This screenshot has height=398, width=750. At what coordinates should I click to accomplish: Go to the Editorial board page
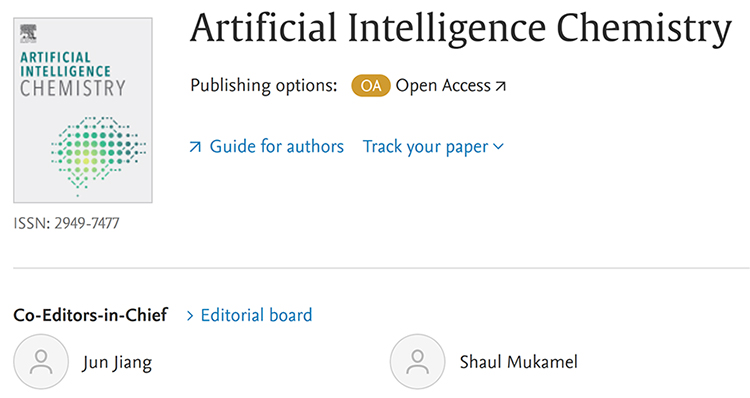pos(256,315)
